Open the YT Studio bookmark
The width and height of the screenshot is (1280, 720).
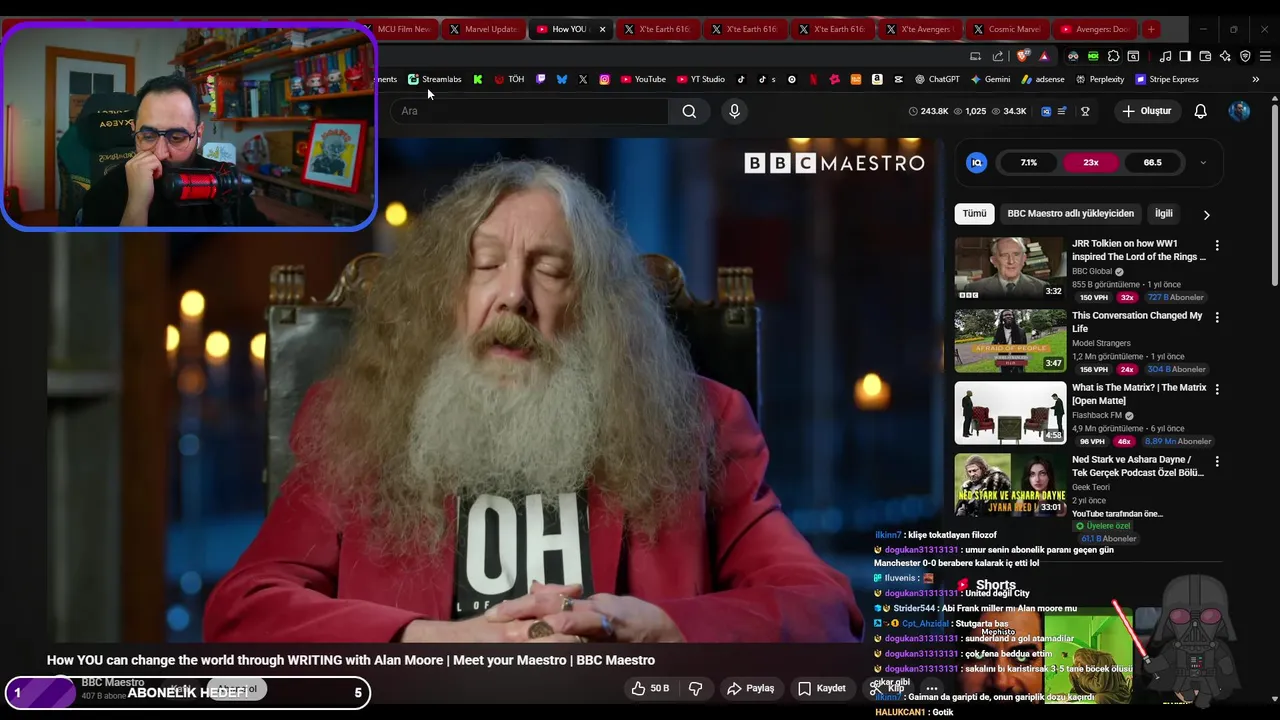tap(701, 79)
